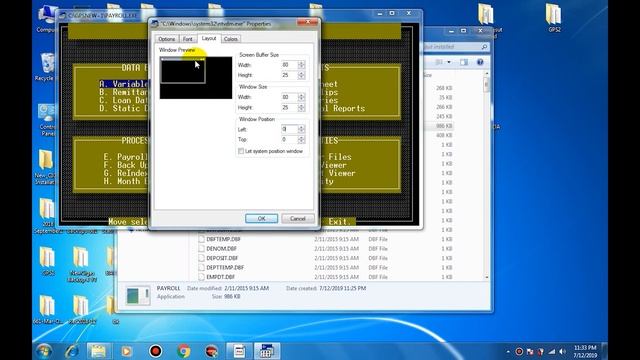
Task: Switch to the Font tab
Action: tap(188, 39)
